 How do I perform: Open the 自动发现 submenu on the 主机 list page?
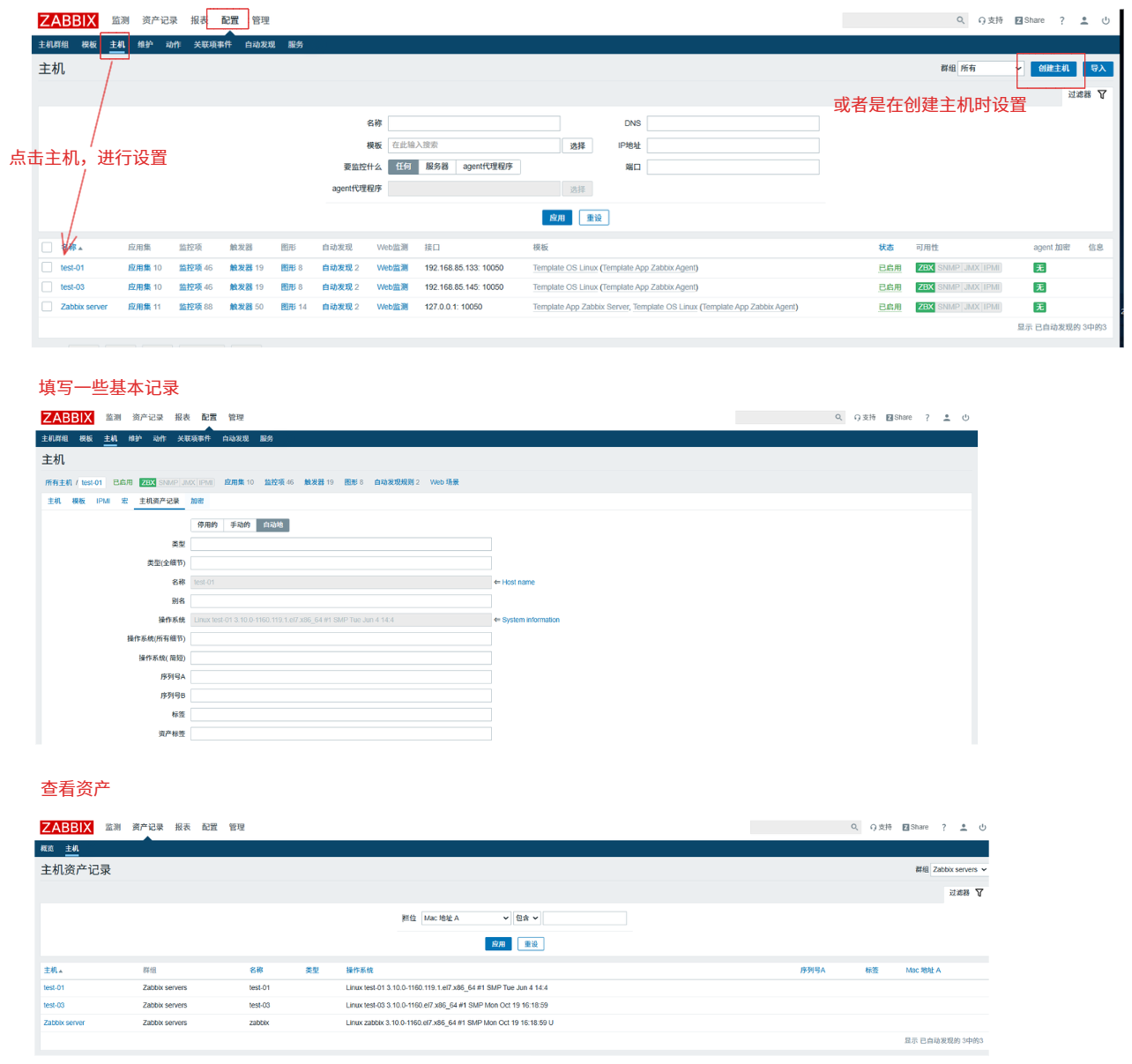coord(260,44)
